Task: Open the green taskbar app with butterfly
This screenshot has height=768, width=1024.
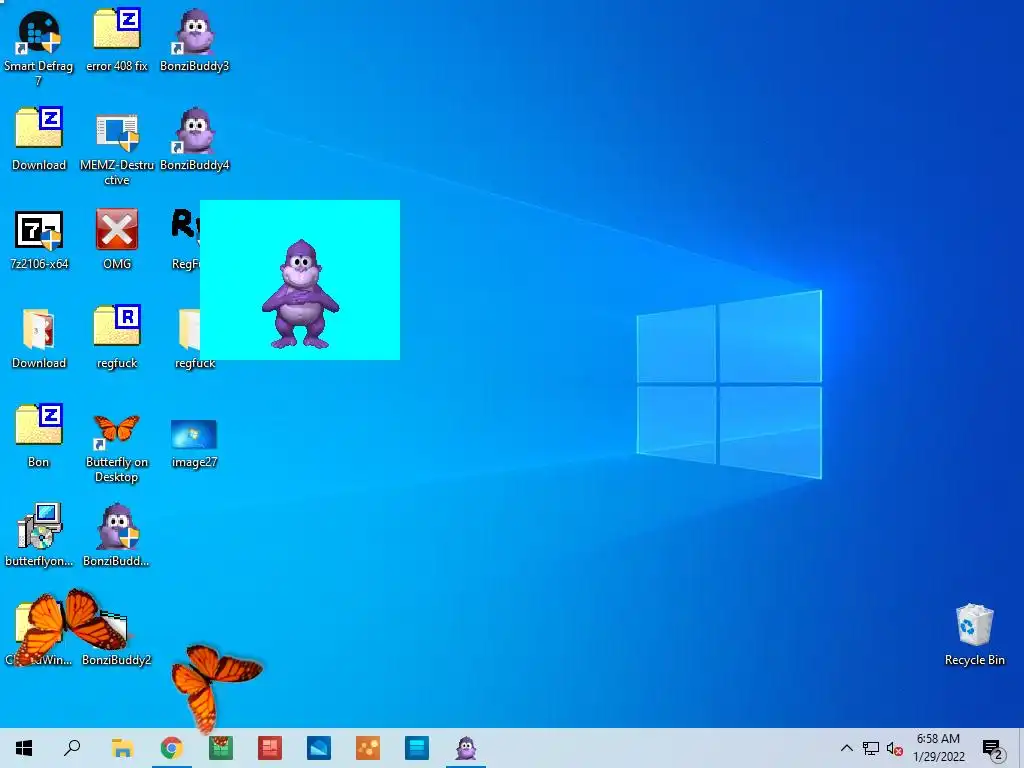Action: pyautogui.click(x=221, y=748)
